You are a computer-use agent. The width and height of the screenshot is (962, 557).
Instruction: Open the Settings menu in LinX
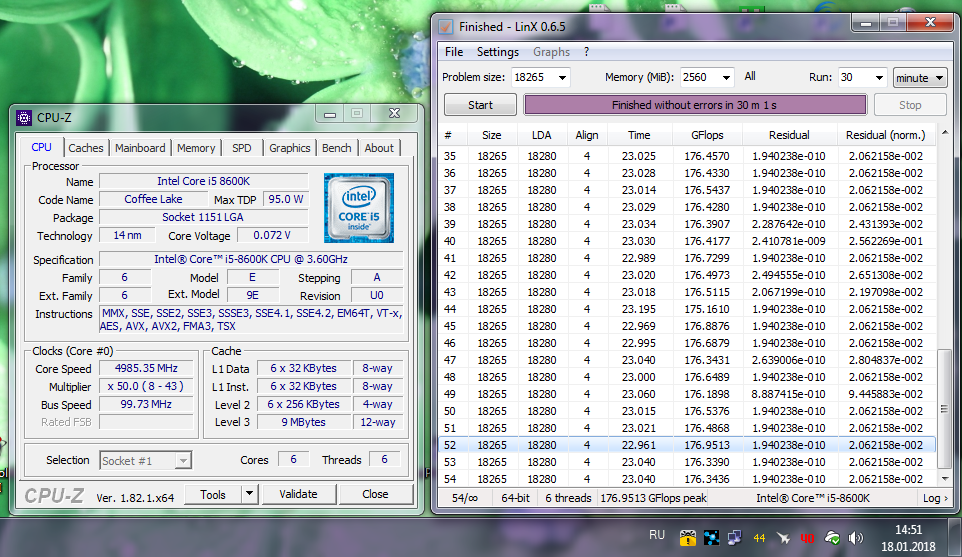pyautogui.click(x=498, y=52)
